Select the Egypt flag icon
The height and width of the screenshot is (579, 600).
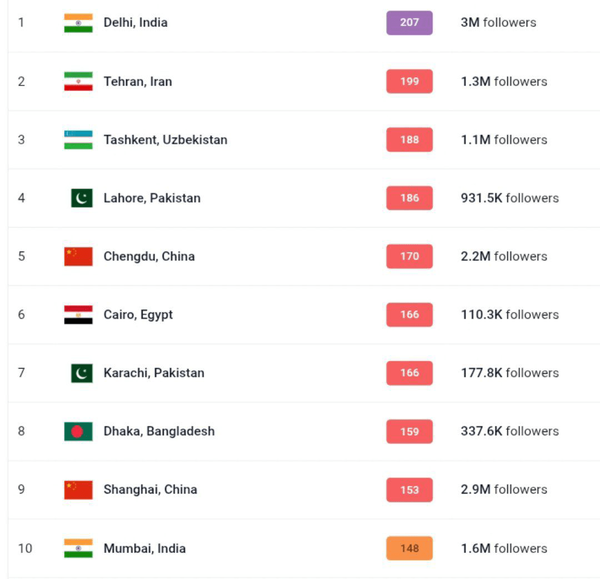click(x=78, y=314)
